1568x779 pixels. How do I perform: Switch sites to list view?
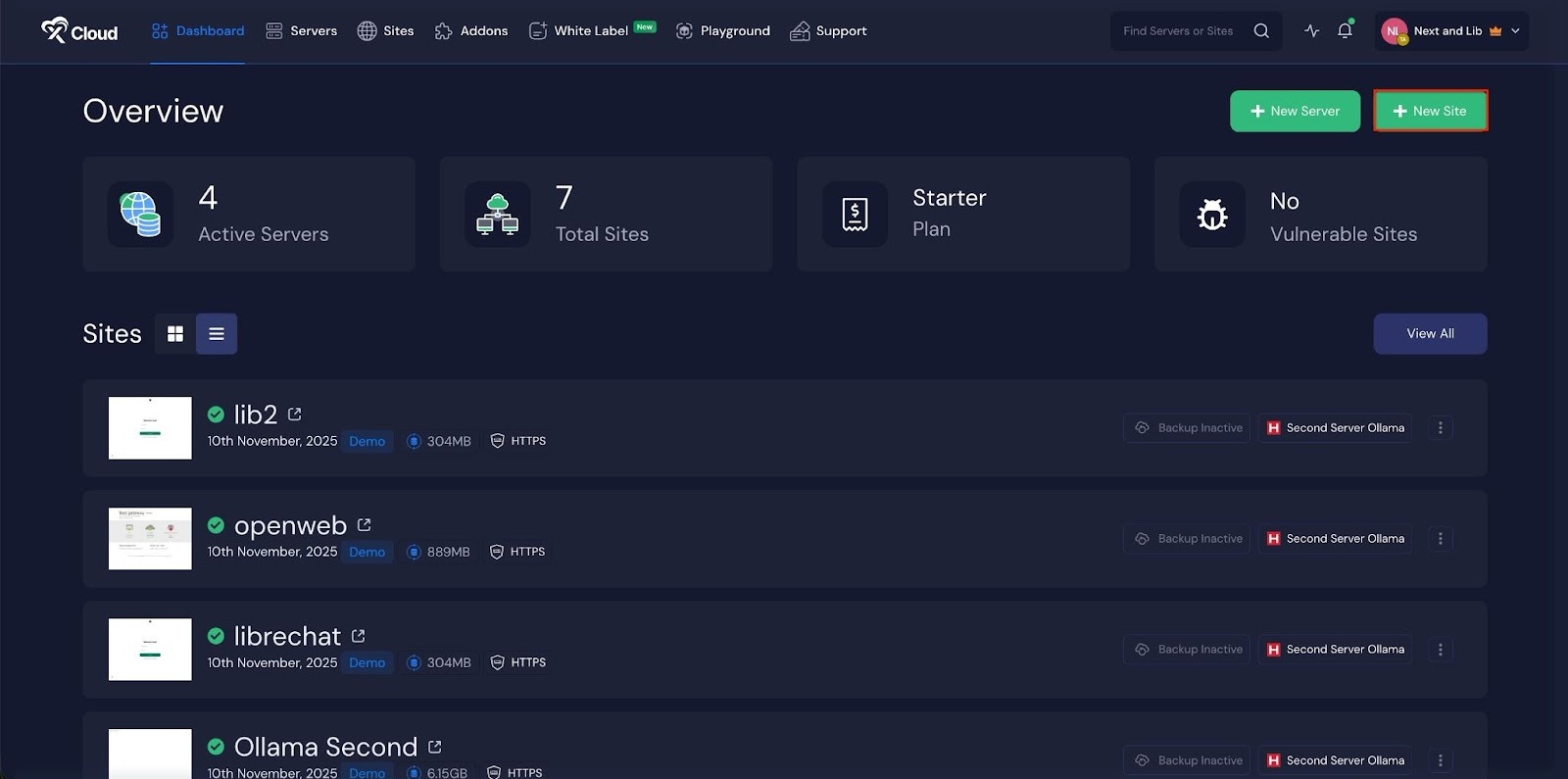click(x=217, y=334)
